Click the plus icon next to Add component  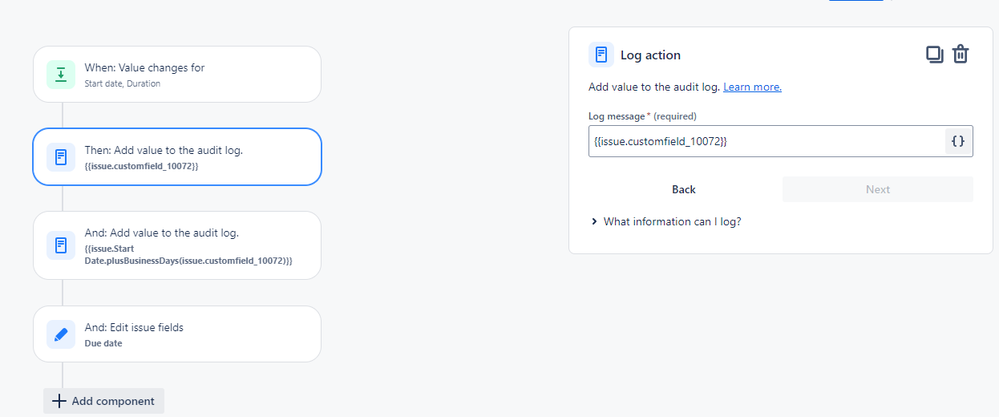click(59, 401)
